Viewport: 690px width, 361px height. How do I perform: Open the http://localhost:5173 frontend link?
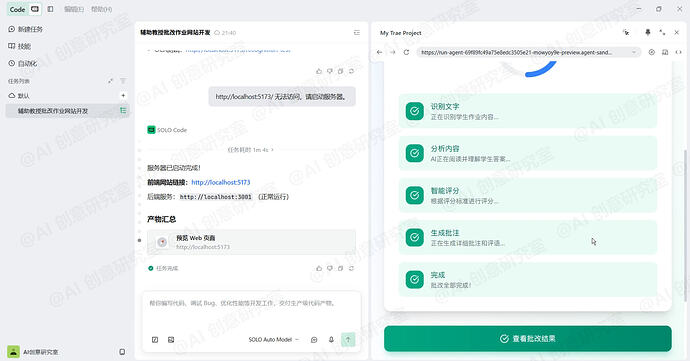click(x=221, y=182)
